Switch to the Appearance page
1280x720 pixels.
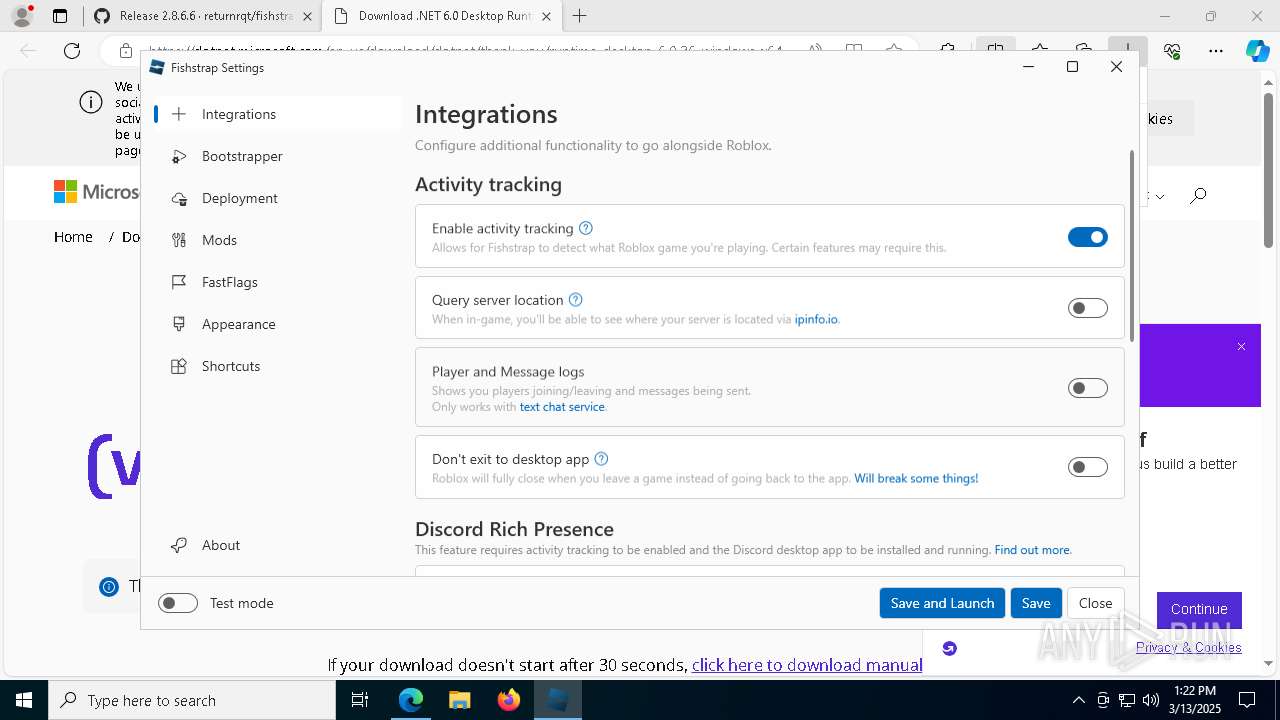click(x=277, y=324)
